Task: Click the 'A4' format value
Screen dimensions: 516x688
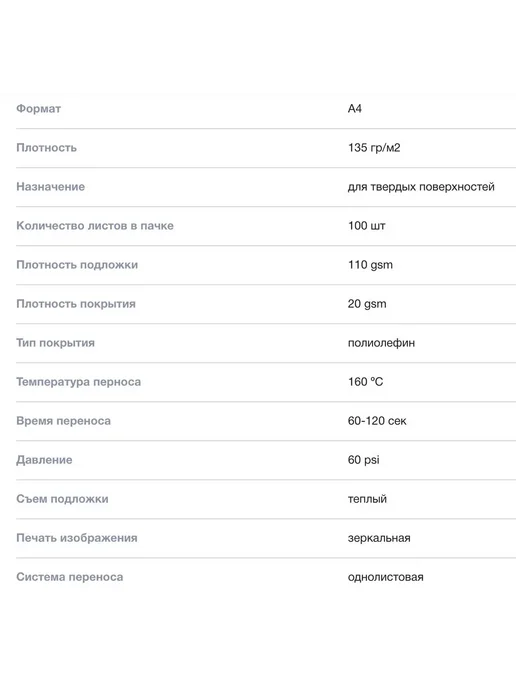Action: [x=355, y=109]
